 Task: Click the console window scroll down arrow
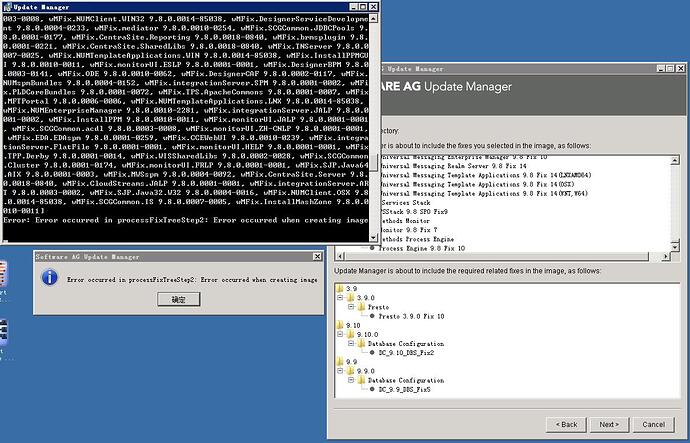click(x=373, y=238)
